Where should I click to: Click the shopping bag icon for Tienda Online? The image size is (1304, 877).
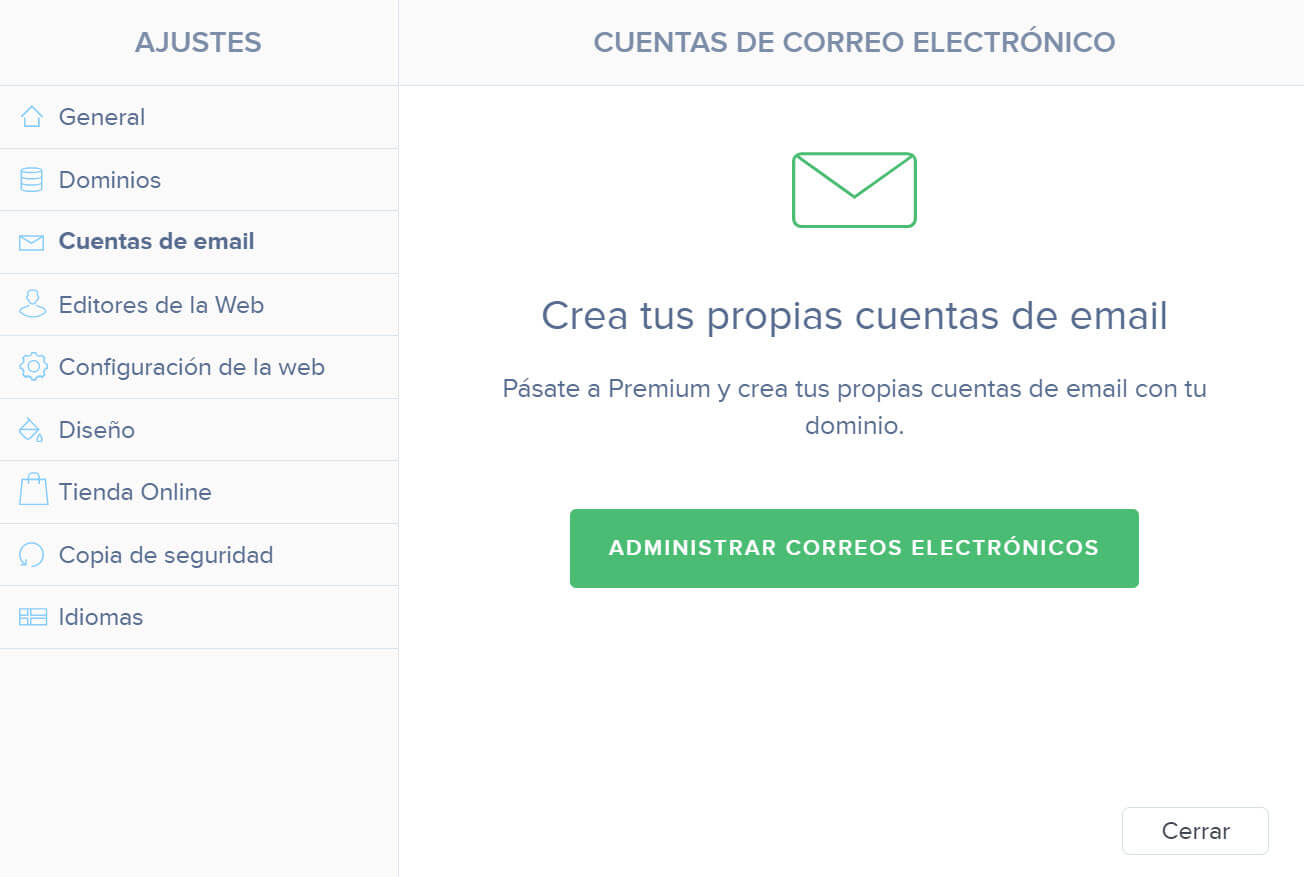32,491
